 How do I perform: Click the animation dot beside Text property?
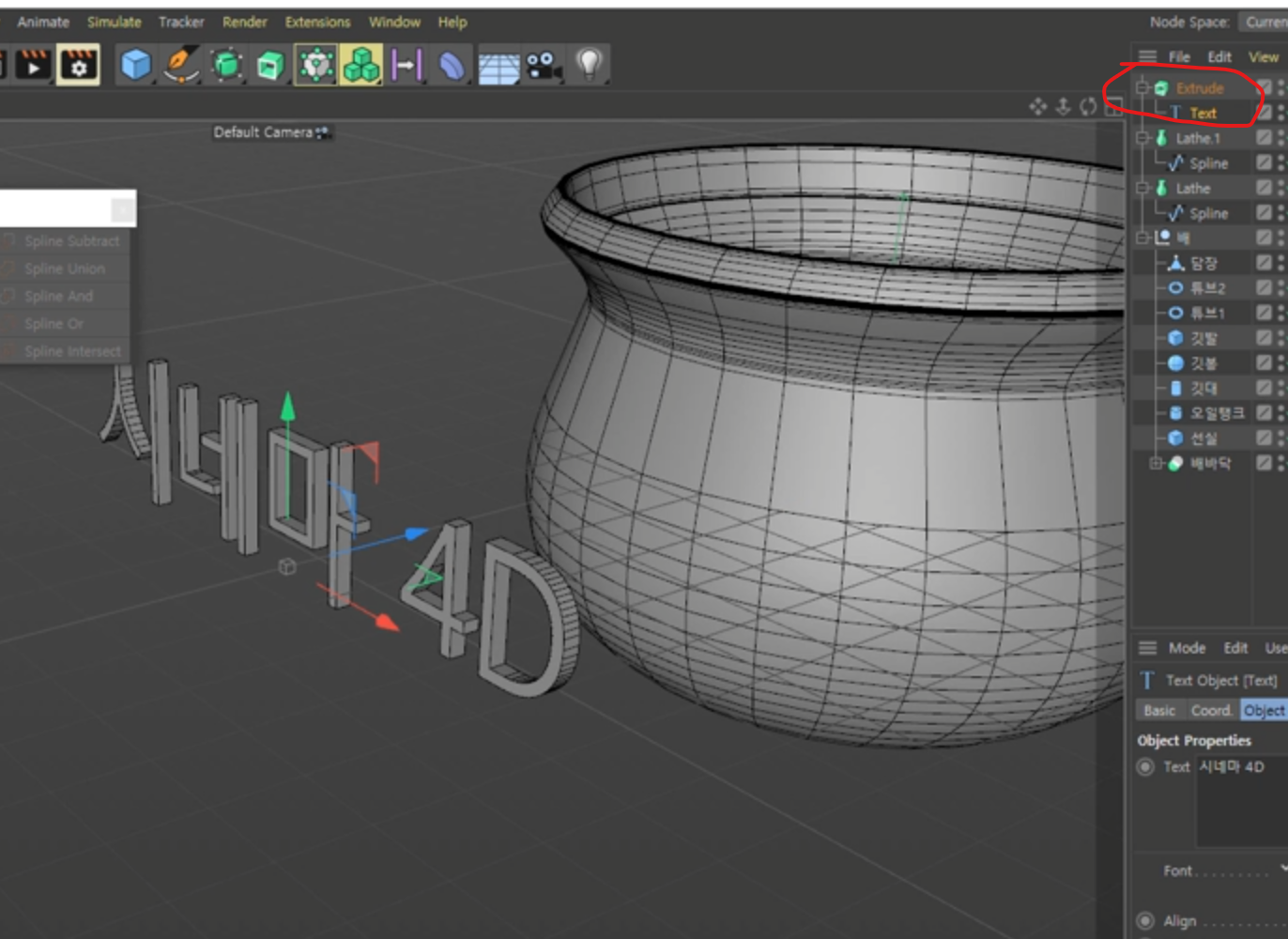(x=1145, y=767)
